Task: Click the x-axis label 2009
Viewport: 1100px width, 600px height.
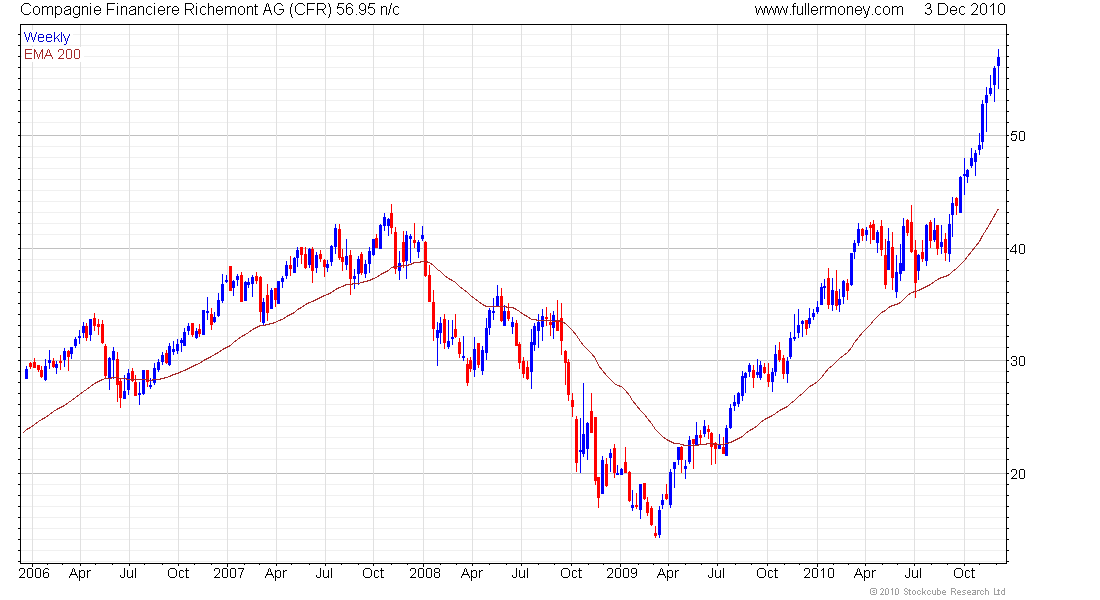Action: 622,573
